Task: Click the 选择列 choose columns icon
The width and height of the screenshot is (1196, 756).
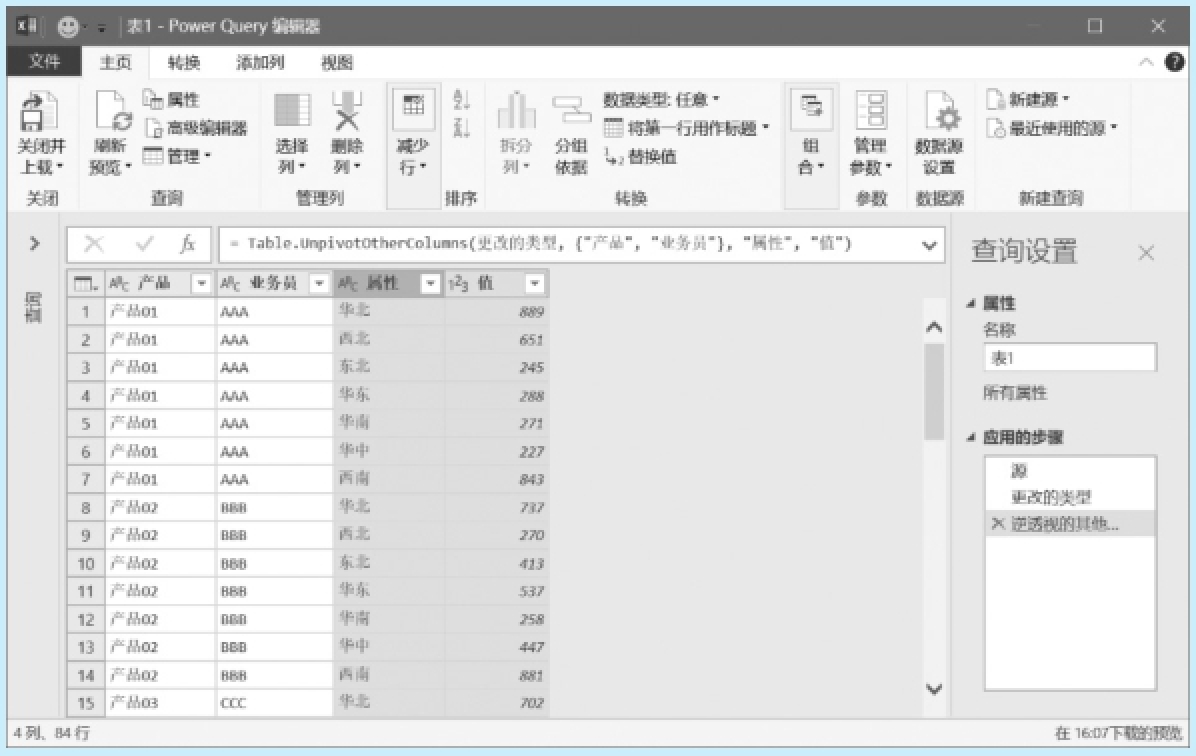Action: (292, 113)
